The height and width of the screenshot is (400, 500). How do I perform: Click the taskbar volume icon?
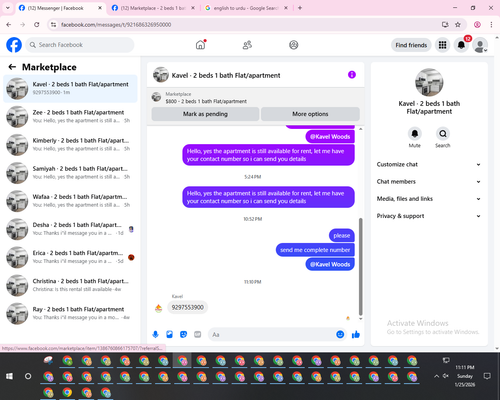[x=446, y=376]
